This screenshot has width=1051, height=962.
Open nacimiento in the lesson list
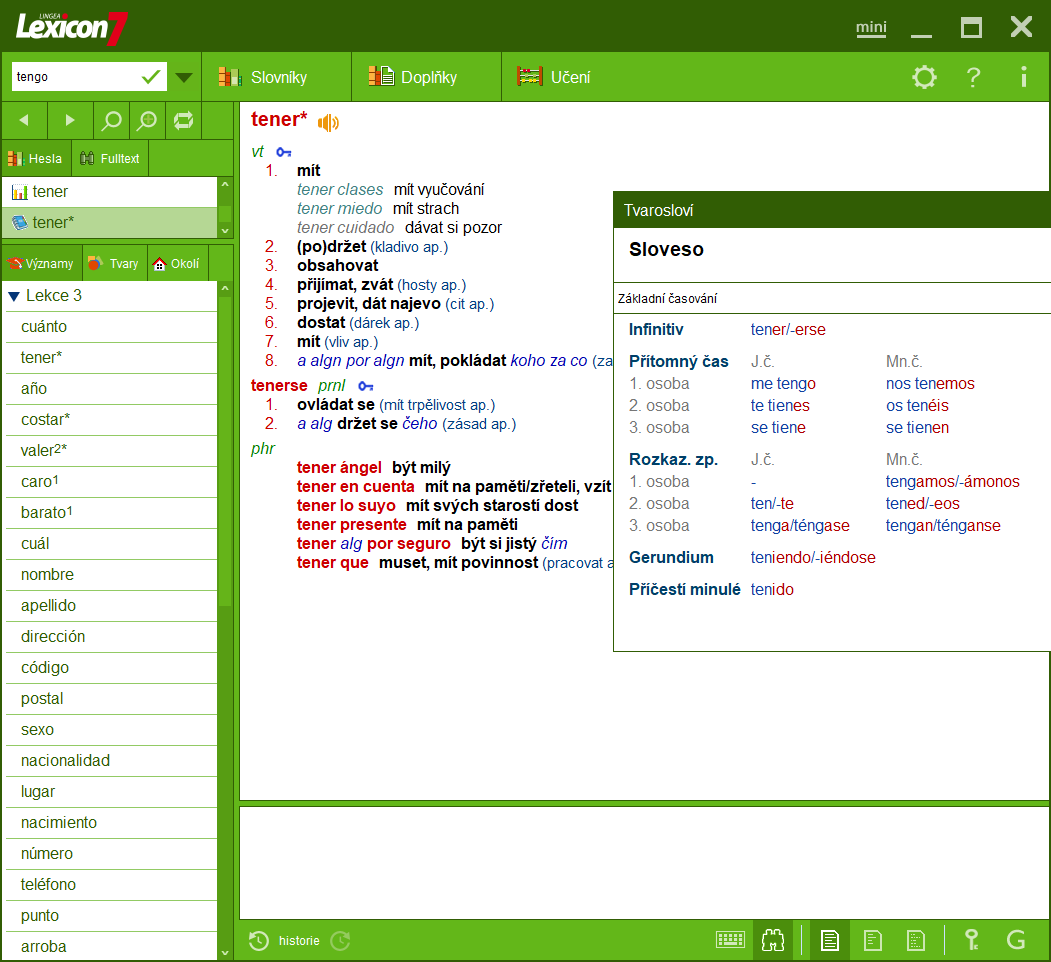[x=111, y=823]
